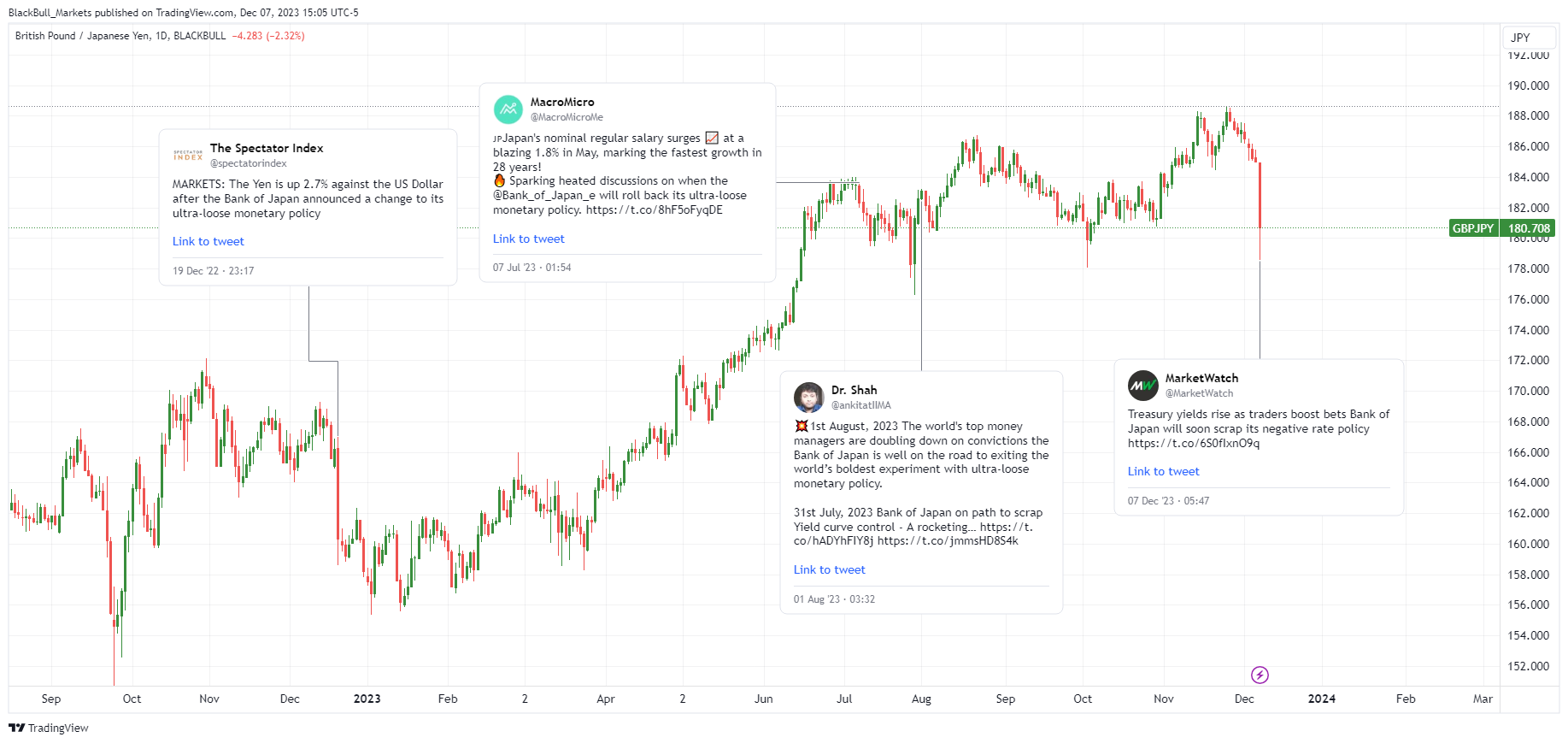
Task: Click The Spectator Index logo
Action: coord(188,156)
